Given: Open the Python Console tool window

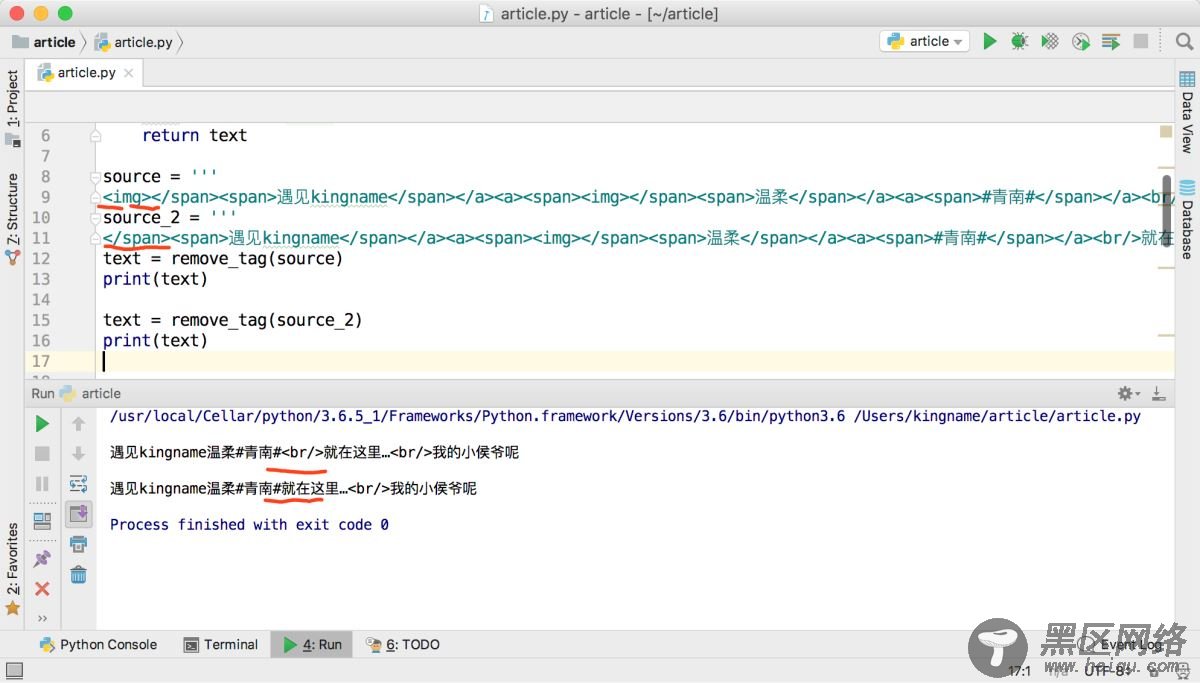Looking at the screenshot, I should click(x=98, y=645).
